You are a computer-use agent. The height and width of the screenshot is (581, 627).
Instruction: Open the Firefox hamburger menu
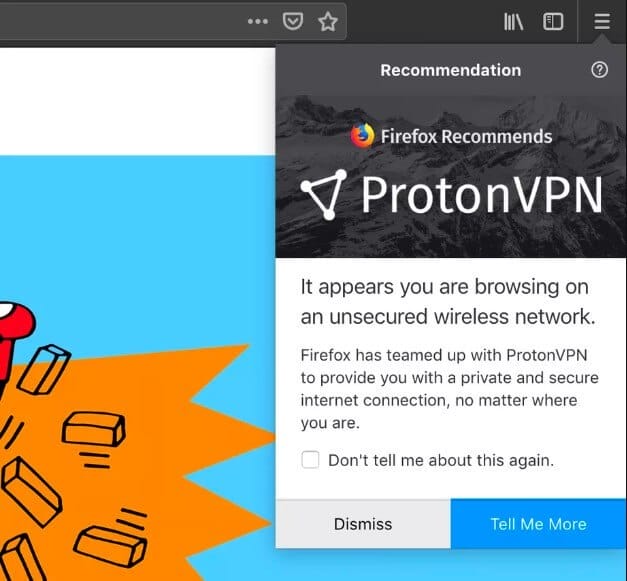click(602, 22)
